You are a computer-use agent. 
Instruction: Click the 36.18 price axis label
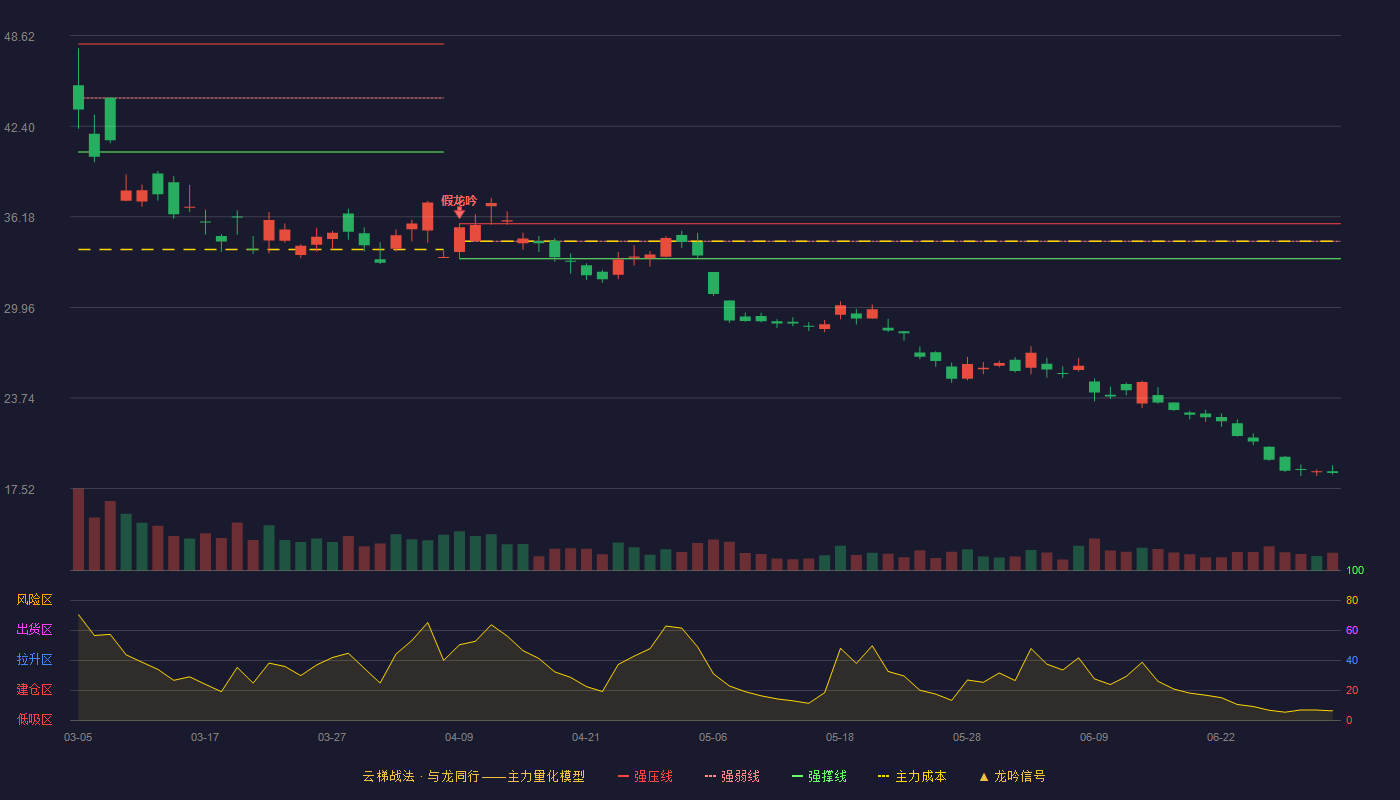click(19, 218)
